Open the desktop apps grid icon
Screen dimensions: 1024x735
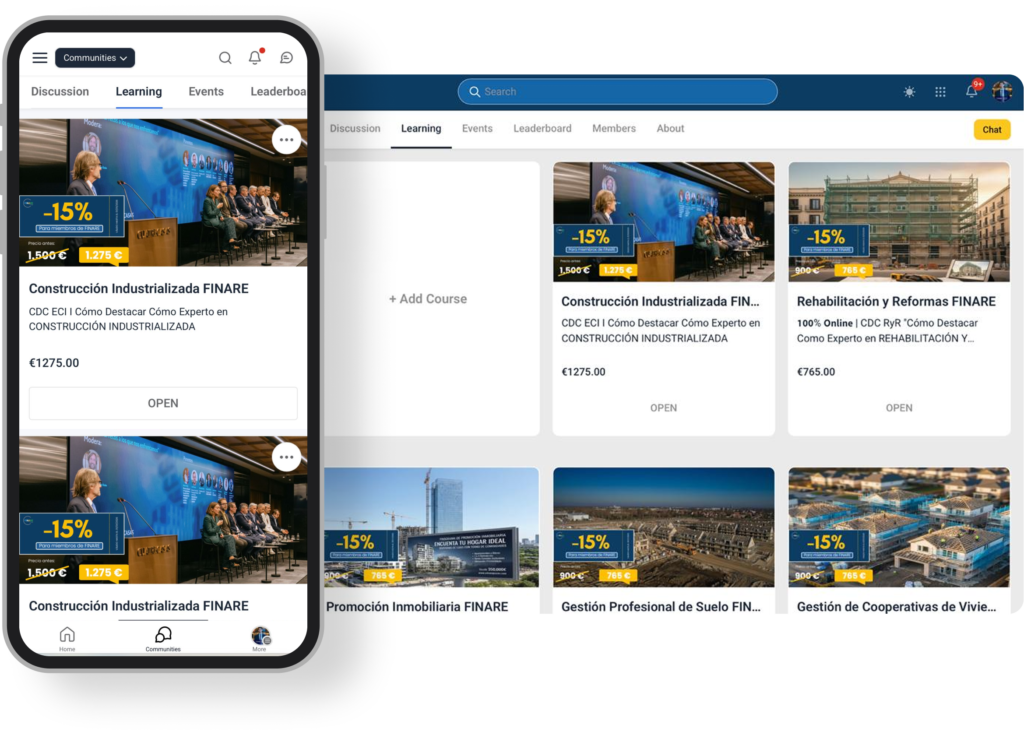pos(940,92)
